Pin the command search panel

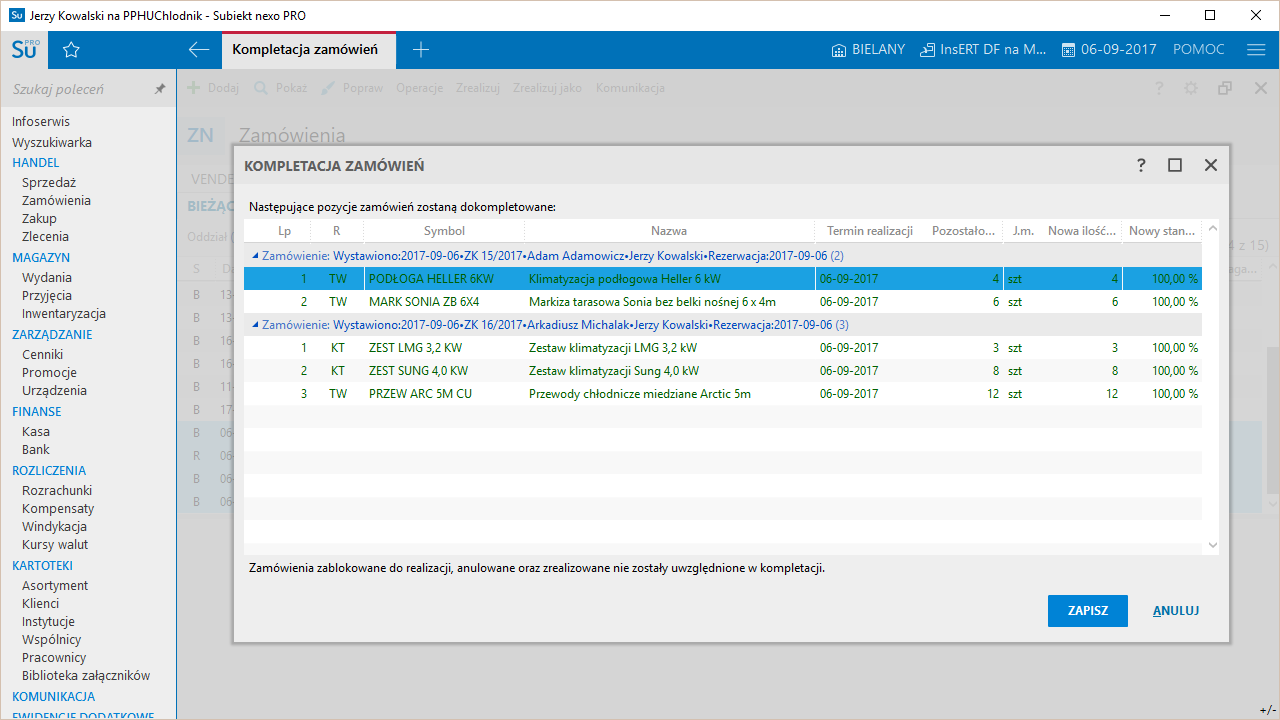pyautogui.click(x=159, y=89)
